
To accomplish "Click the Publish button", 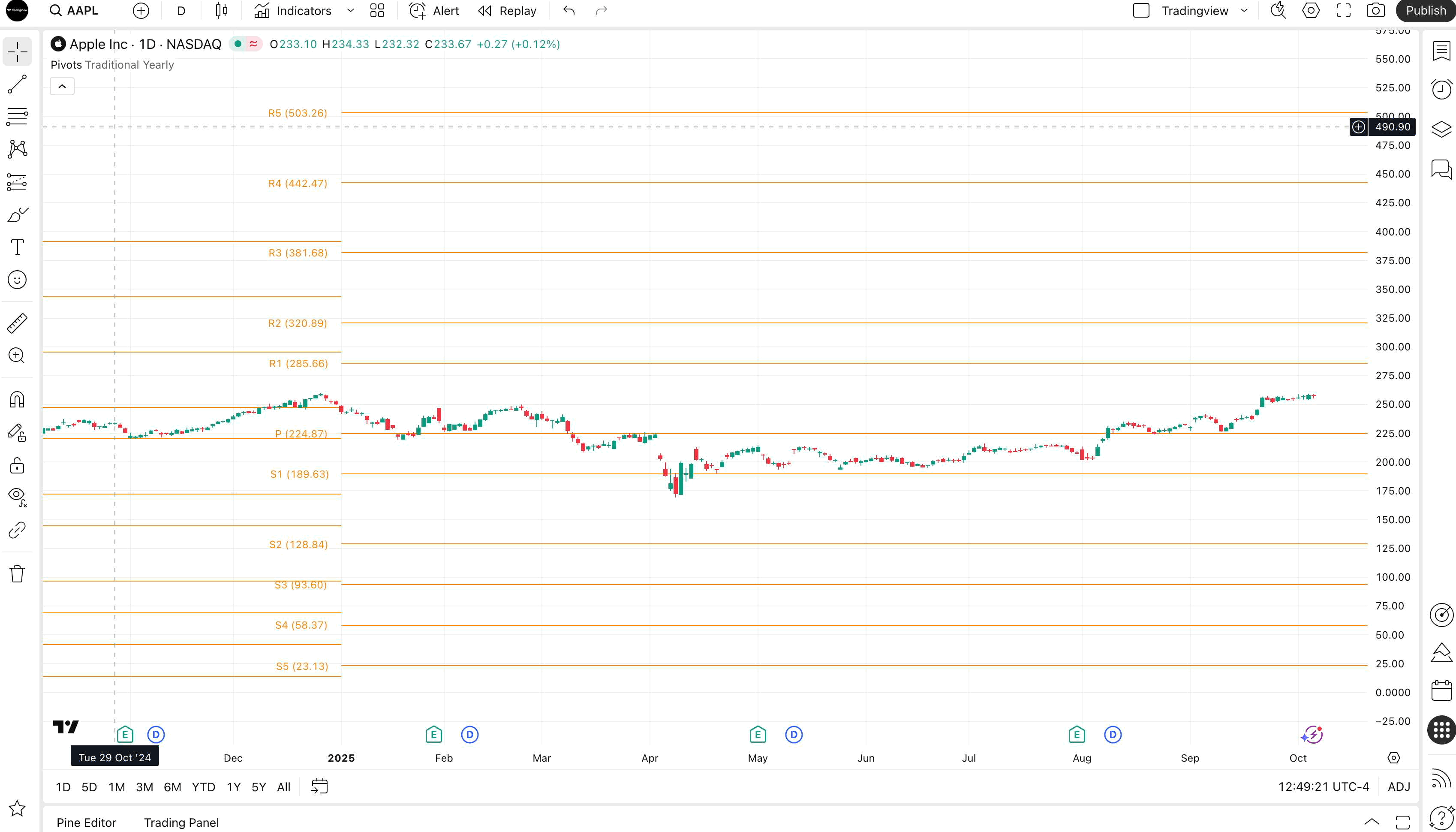I will point(1425,11).
